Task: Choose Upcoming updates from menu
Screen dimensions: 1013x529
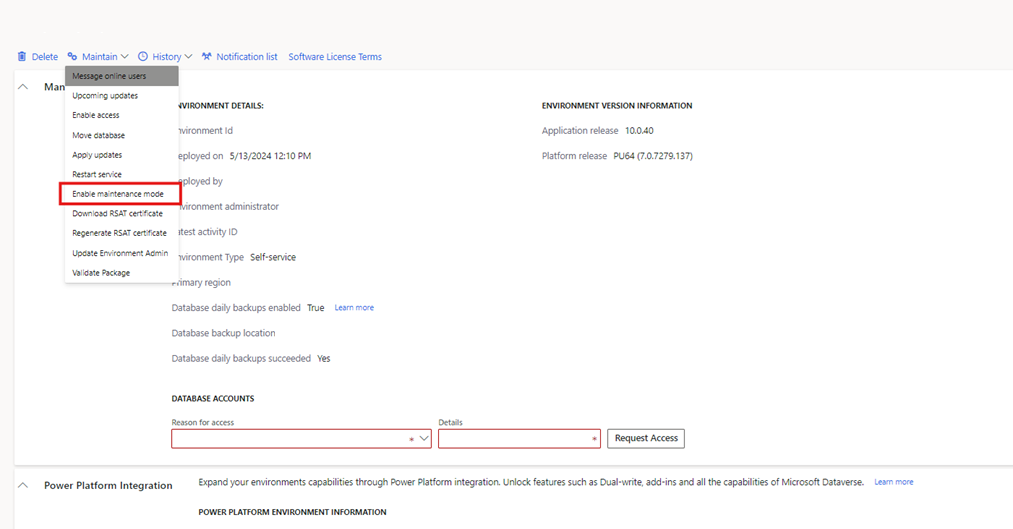Action: click(x=105, y=96)
